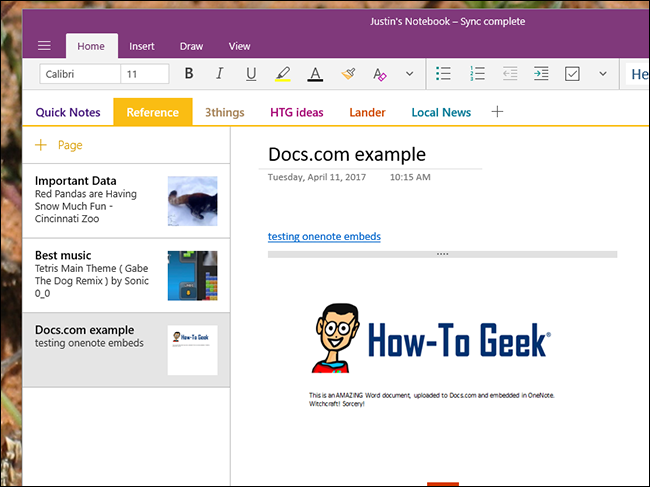Open the testing onenote embeds link
650x487 pixels.
tap(324, 236)
